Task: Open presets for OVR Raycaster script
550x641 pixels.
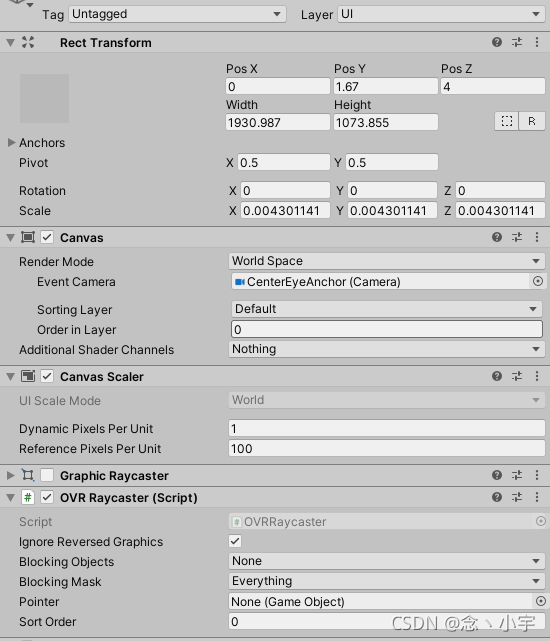Action: 517,497
